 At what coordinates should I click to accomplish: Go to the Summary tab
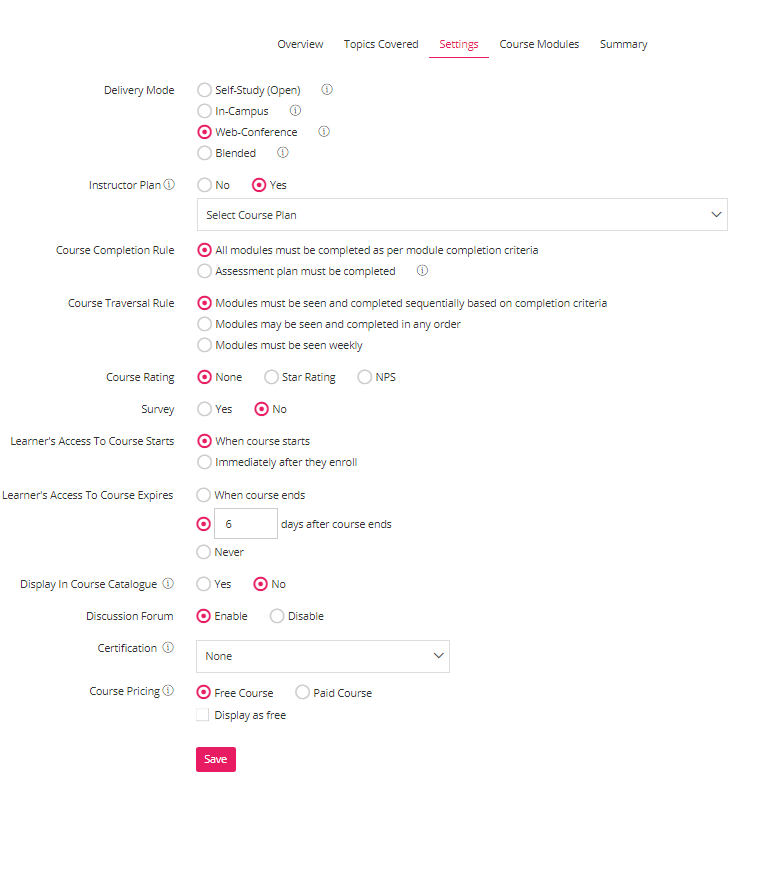point(623,44)
